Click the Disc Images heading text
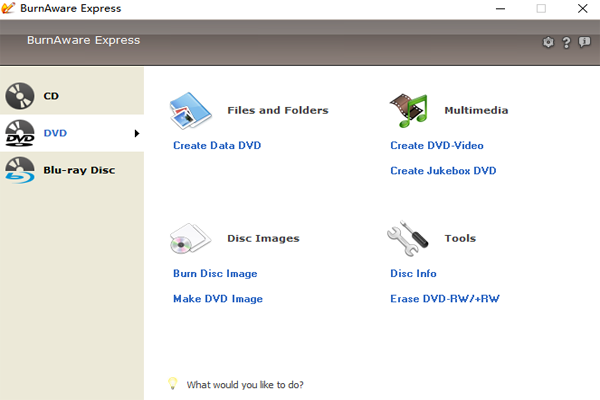 coord(263,238)
